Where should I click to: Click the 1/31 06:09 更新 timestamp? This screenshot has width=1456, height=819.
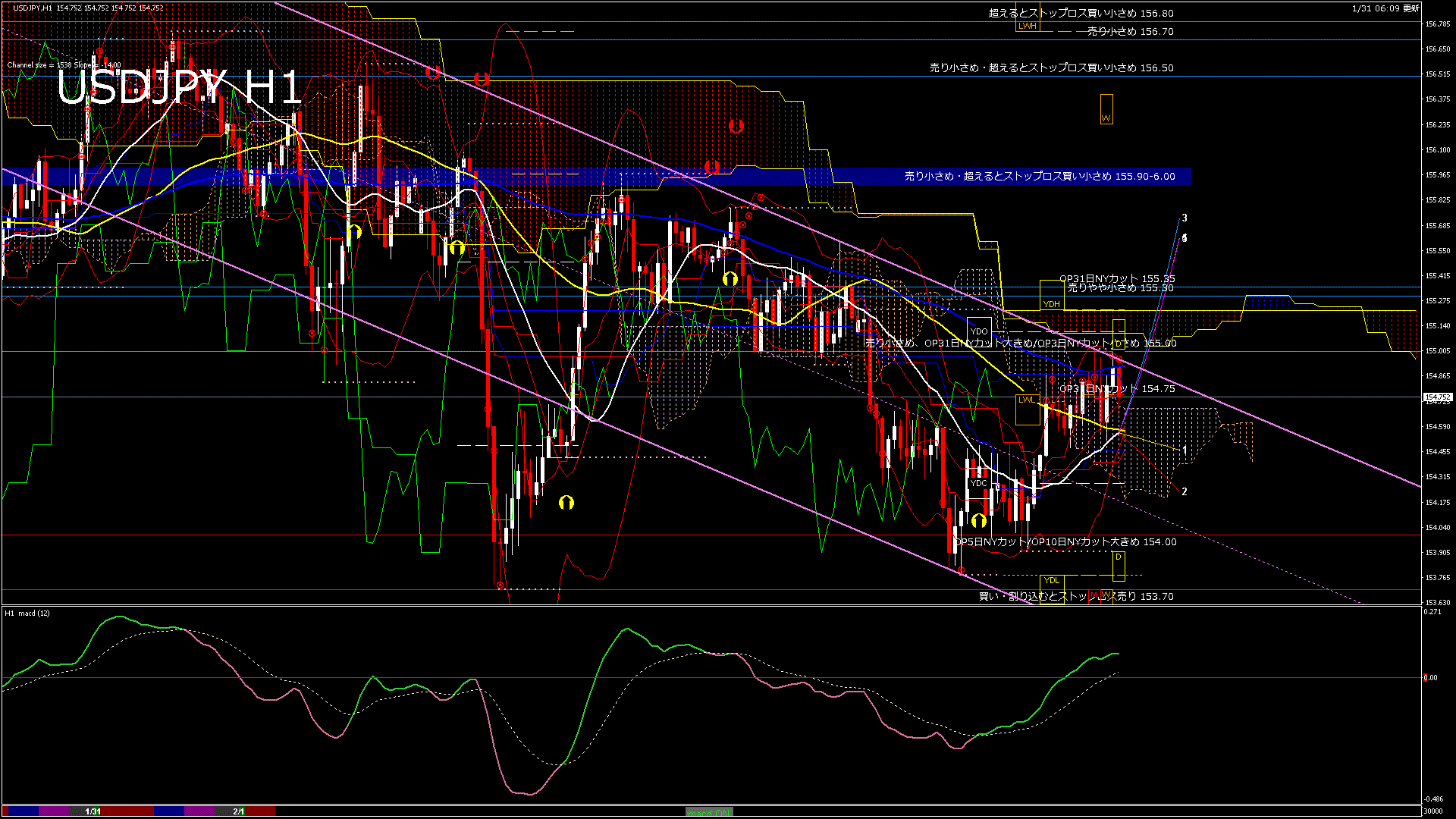click(1385, 8)
